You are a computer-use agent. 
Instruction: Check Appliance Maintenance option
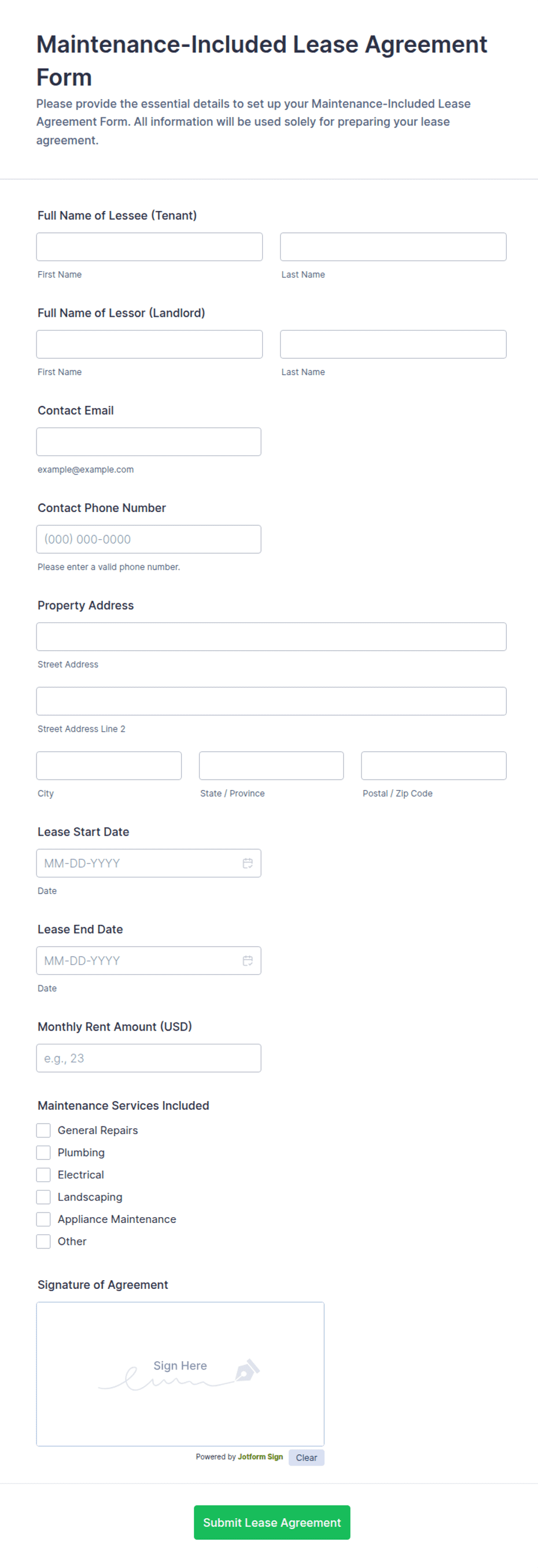[x=43, y=1218]
